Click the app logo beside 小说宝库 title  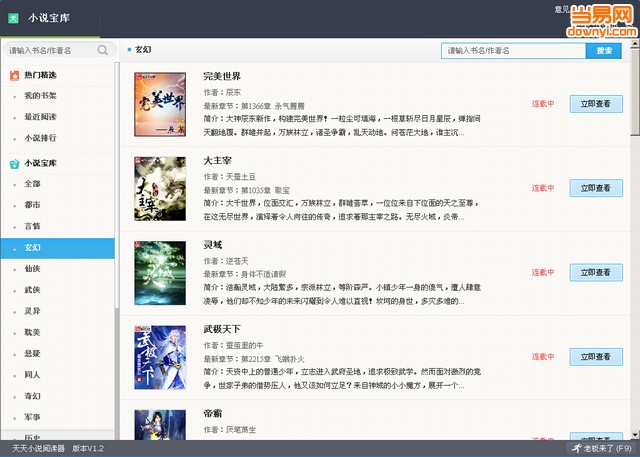tap(15, 17)
